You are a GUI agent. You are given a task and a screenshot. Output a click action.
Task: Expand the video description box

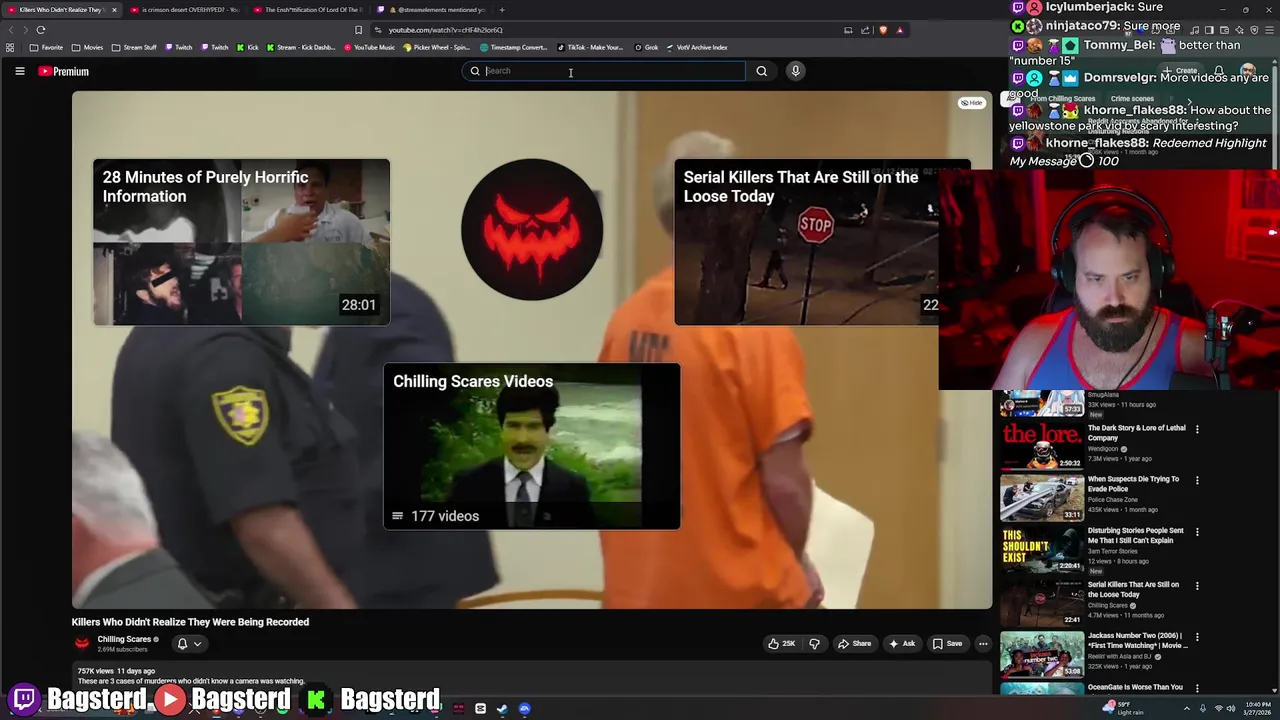pos(531,677)
